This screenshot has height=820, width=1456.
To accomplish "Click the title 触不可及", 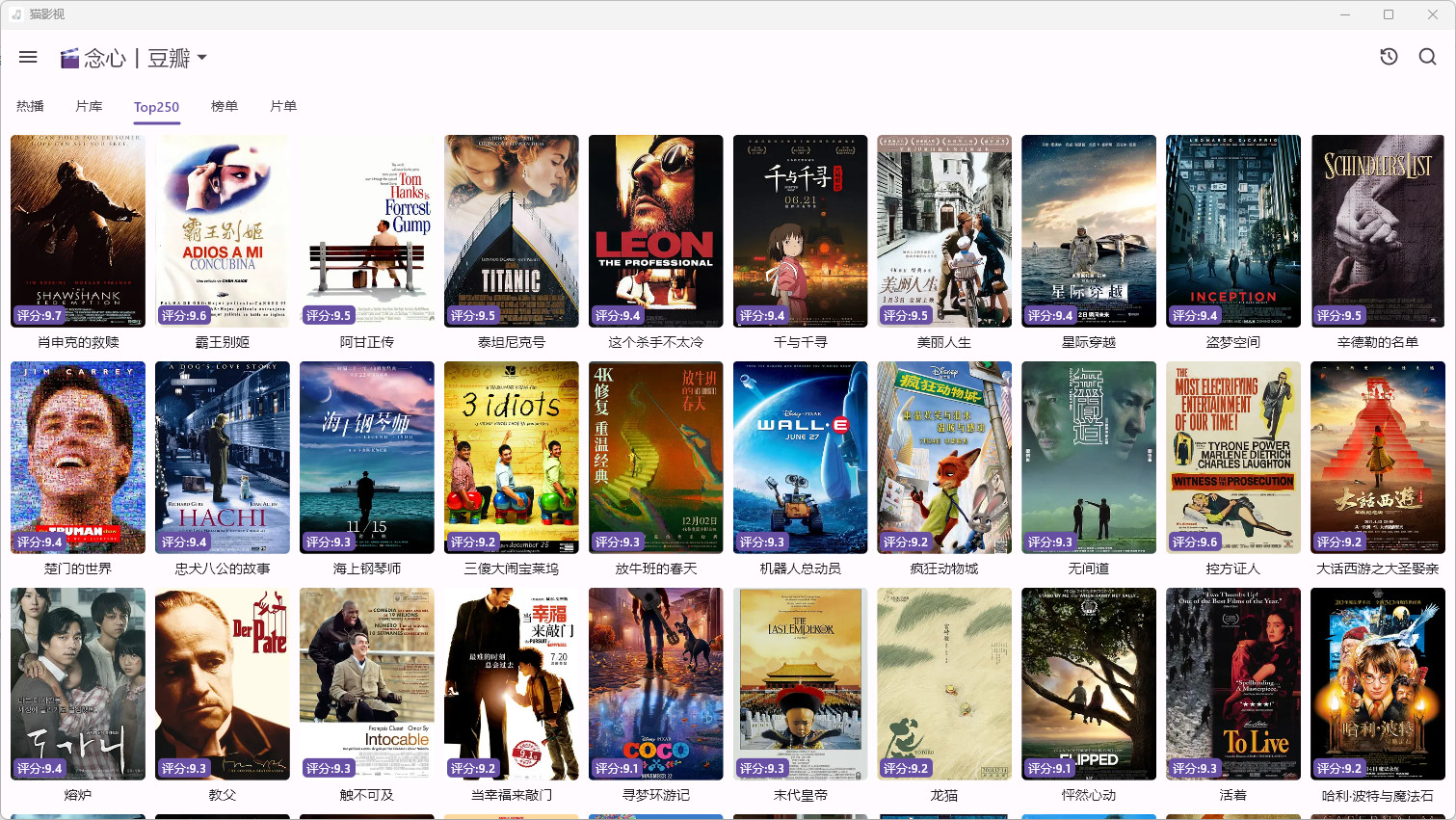I will (x=367, y=795).
